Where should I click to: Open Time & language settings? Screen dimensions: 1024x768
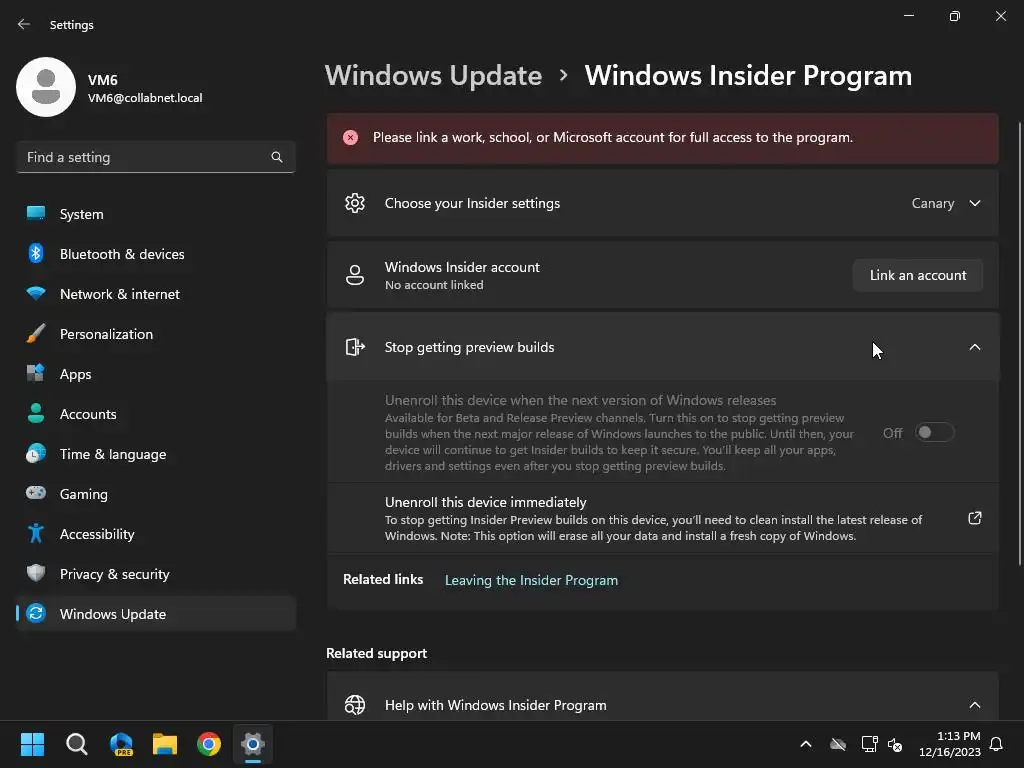(155, 453)
